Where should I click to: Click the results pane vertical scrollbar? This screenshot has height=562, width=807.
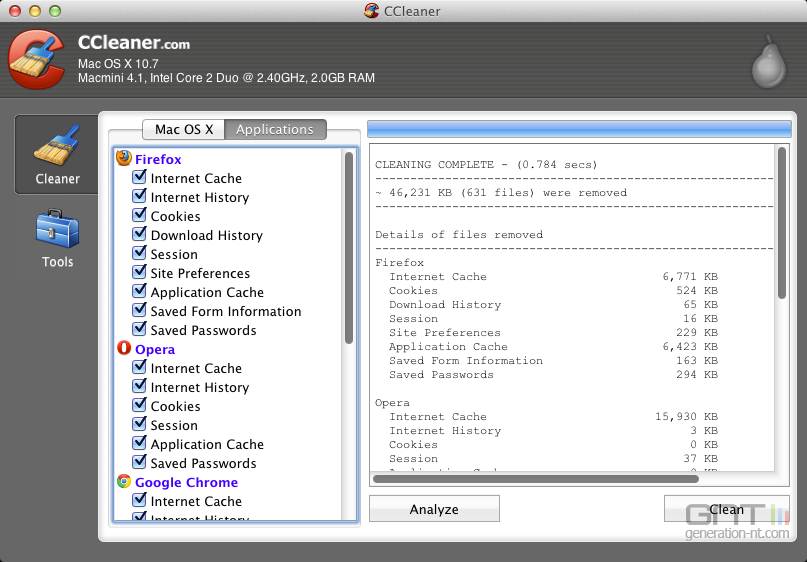[x=782, y=223]
